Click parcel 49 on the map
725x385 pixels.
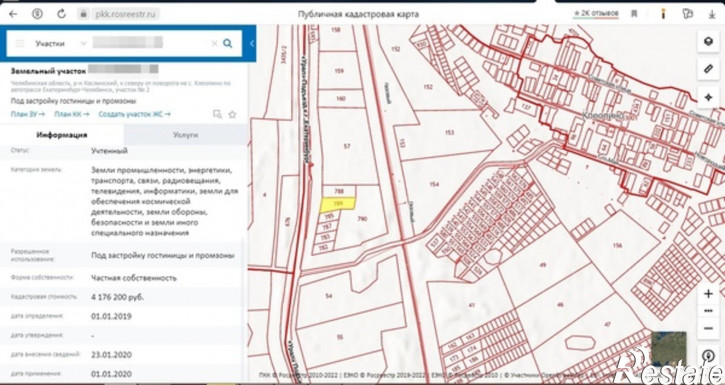[543, 265]
